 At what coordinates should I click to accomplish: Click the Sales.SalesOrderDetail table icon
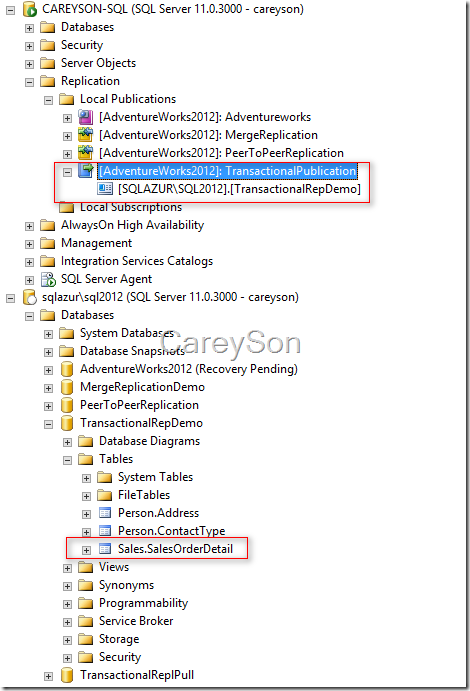(105, 549)
